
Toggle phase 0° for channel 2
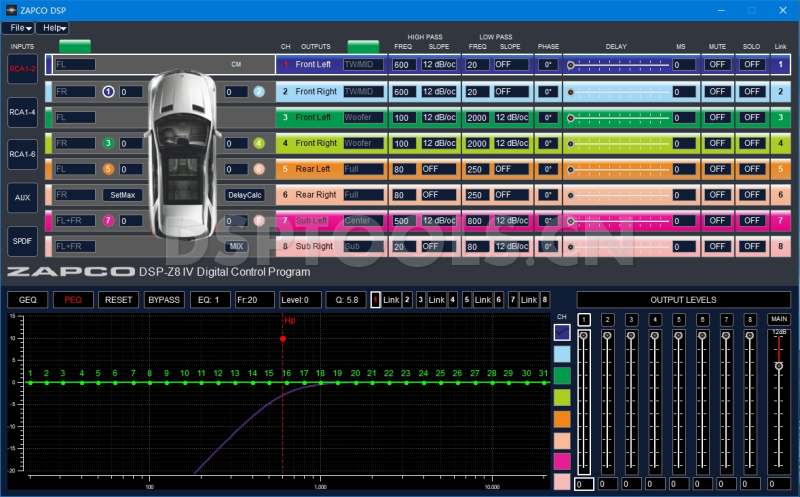pyautogui.click(x=548, y=92)
